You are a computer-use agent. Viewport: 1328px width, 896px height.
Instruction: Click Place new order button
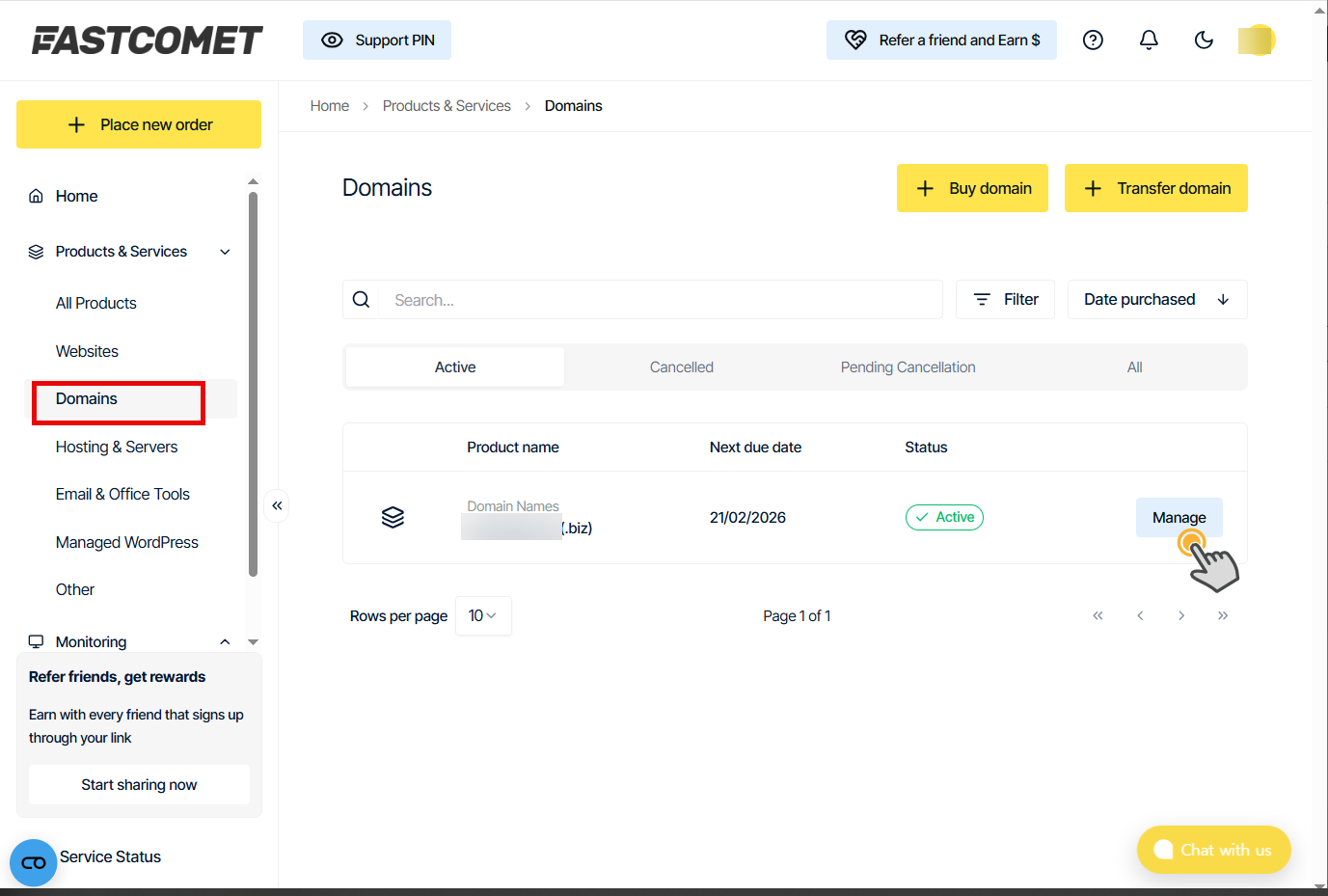[139, 124]
